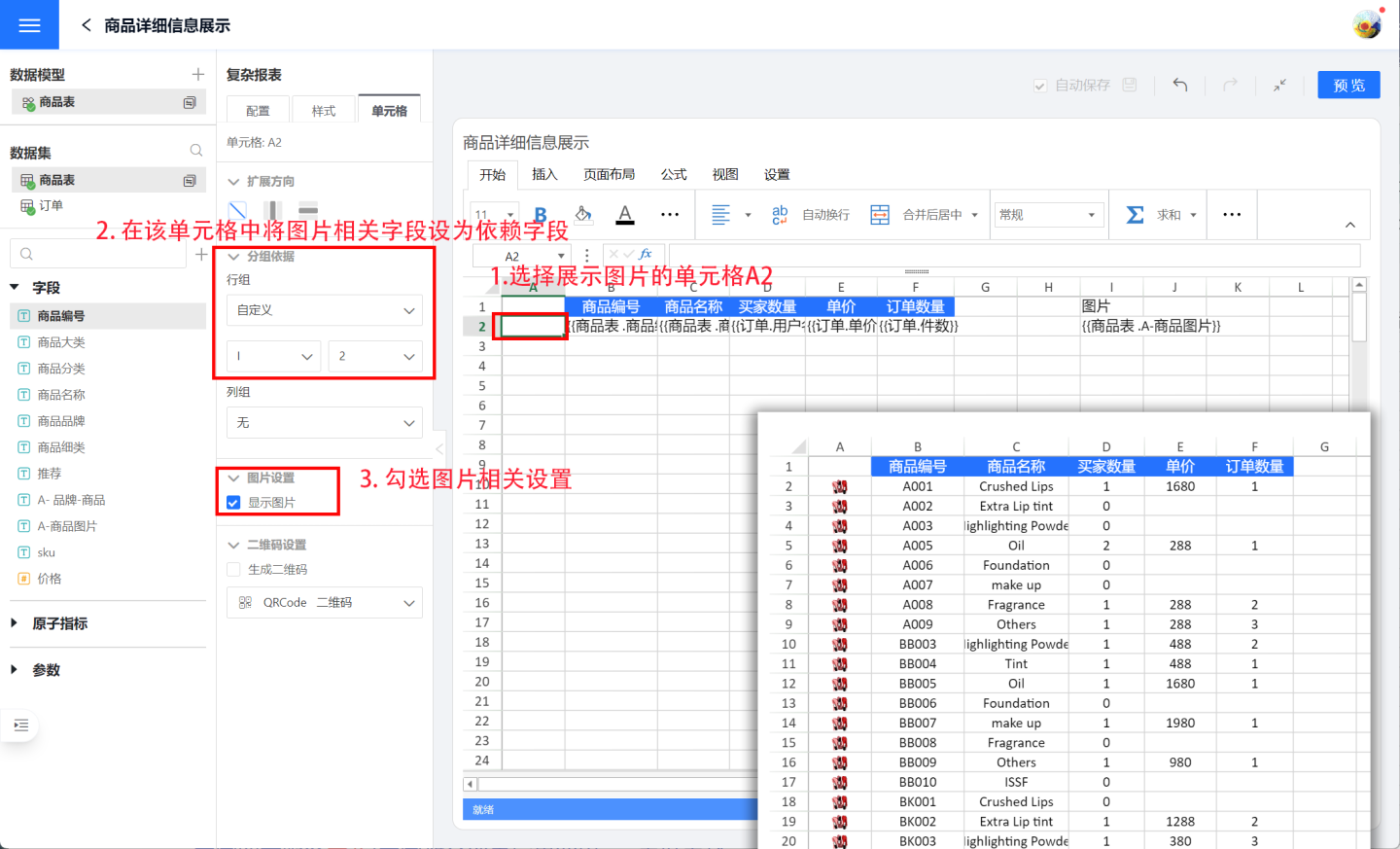Toggle the 自动保存 checkbox
The image size is (1400, 849).
pos(1040,86)
